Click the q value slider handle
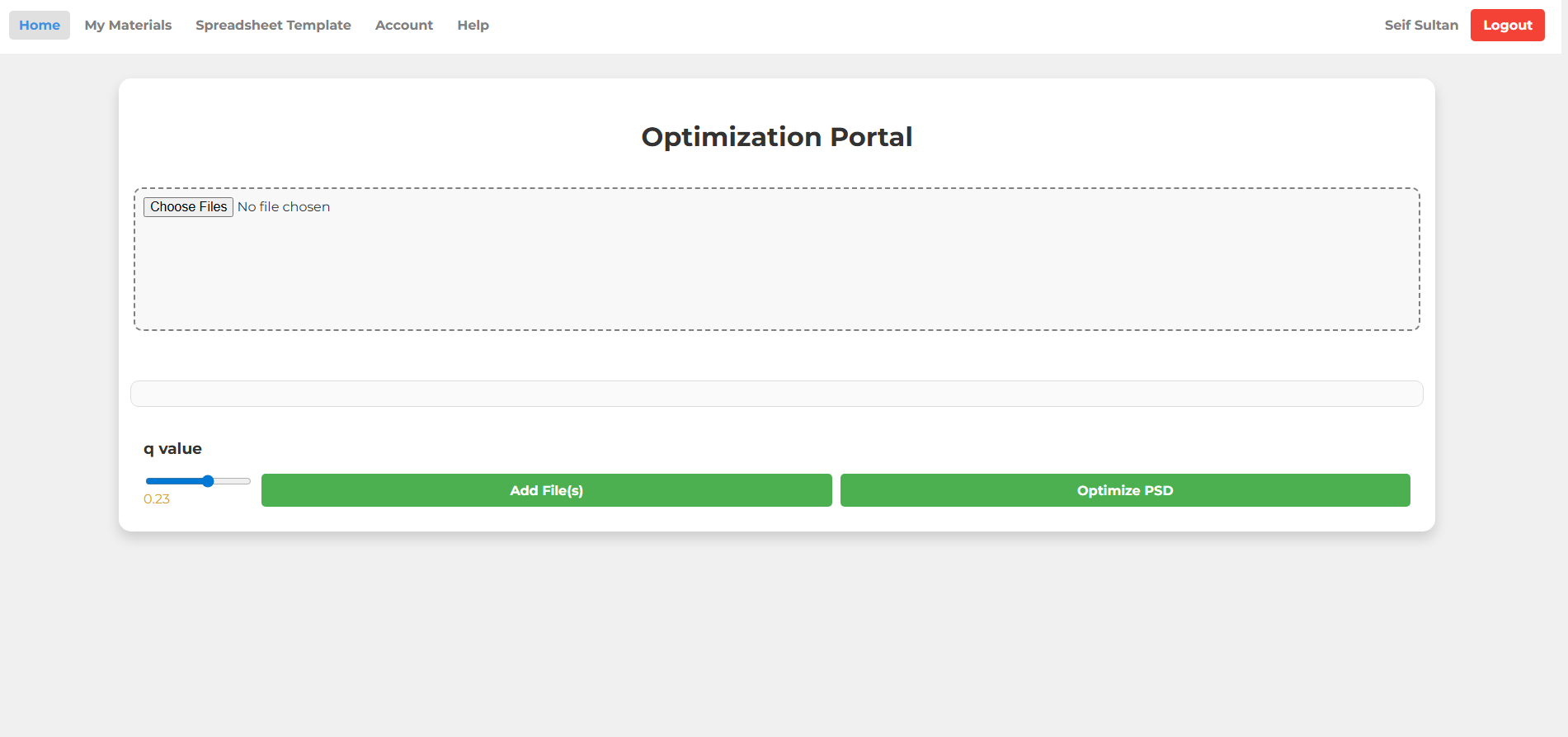1568x737 pixels. (208, 481)
